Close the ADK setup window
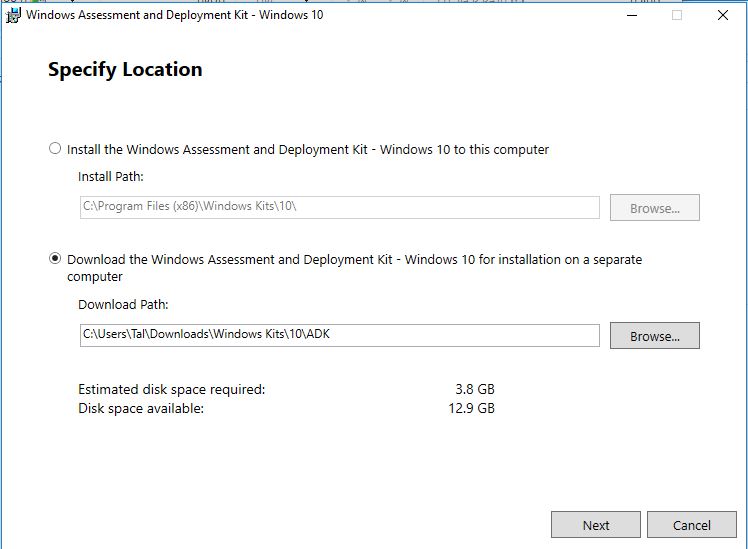 click(x=723, y=15)
